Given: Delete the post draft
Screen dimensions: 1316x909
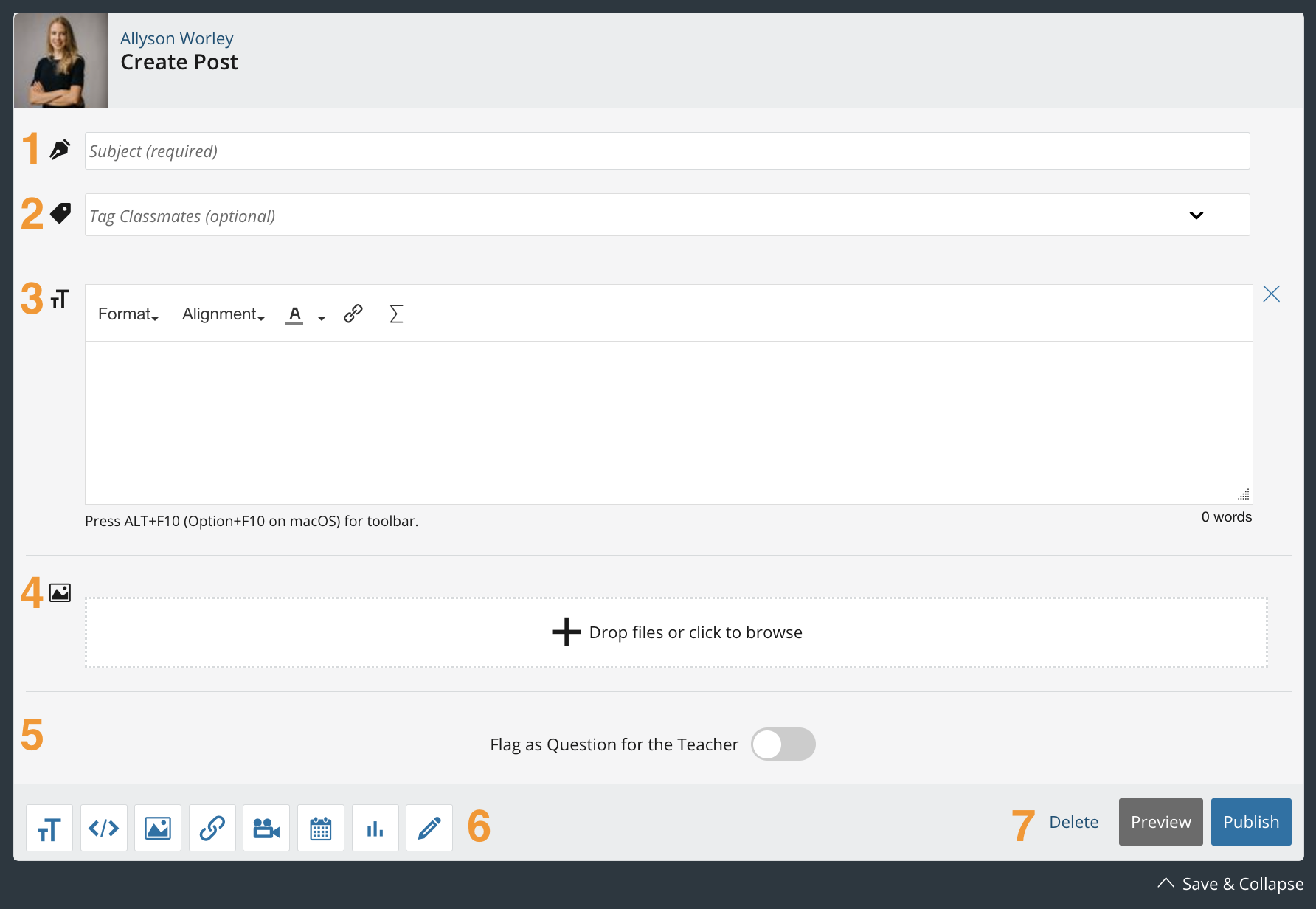Looking at the screenshot, I should coord(1073,822).
